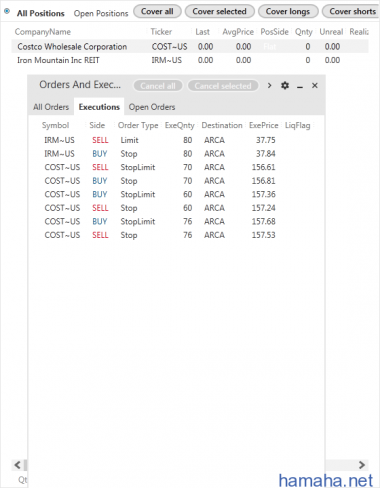Sort positions by PosSide column header
The height and width of the screenshot is (488, 380).
point(274,32)
